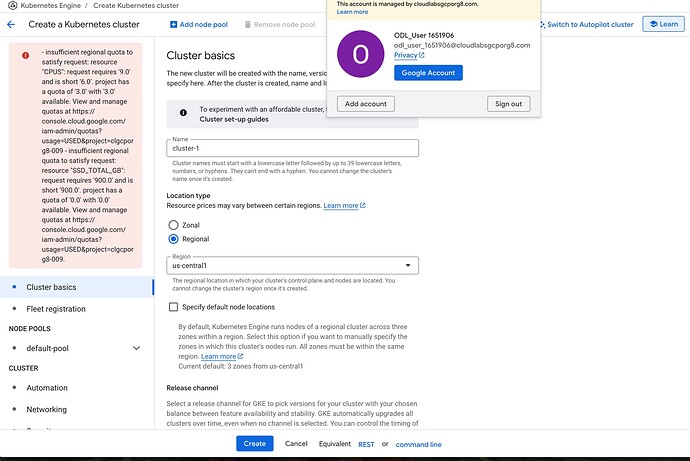Open Cluster basics section
This screenshot has height=461, width=690.
[x=77, y=287]
